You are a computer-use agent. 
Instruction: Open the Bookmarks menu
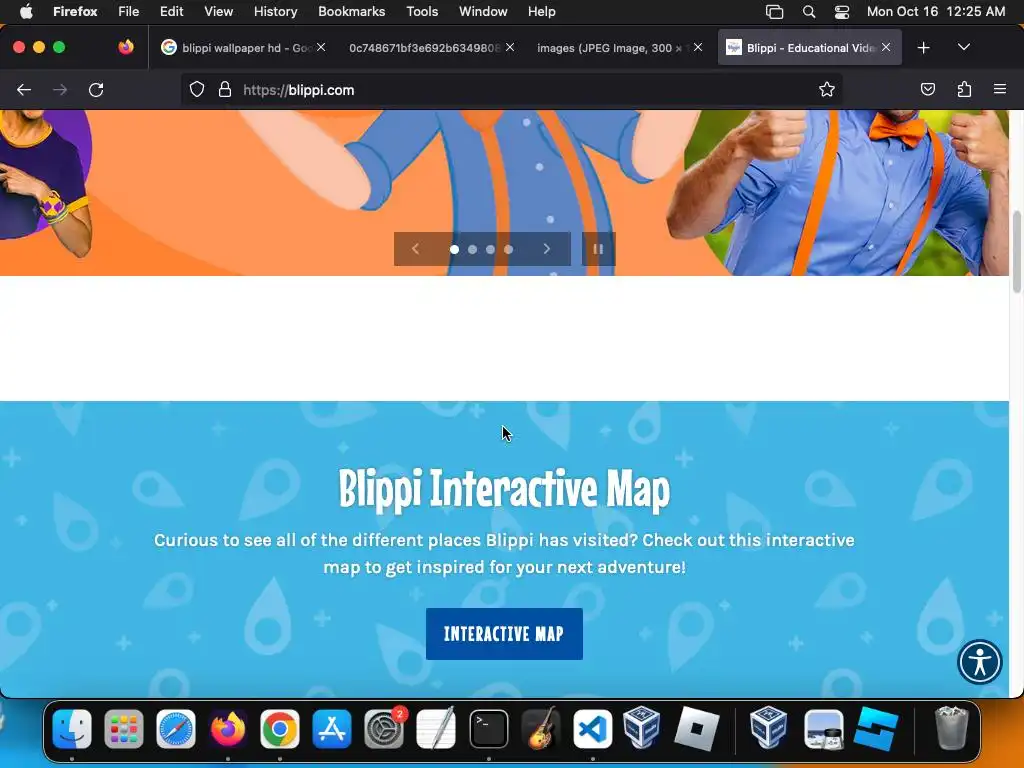[x=351, y=11]
